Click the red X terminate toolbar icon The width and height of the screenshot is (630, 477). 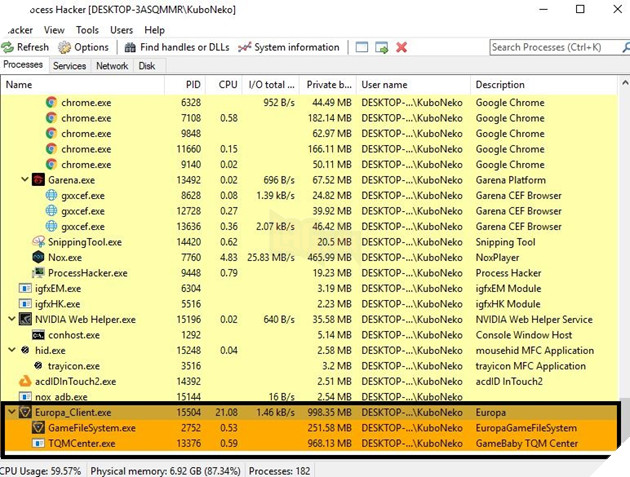coord(402,47)
